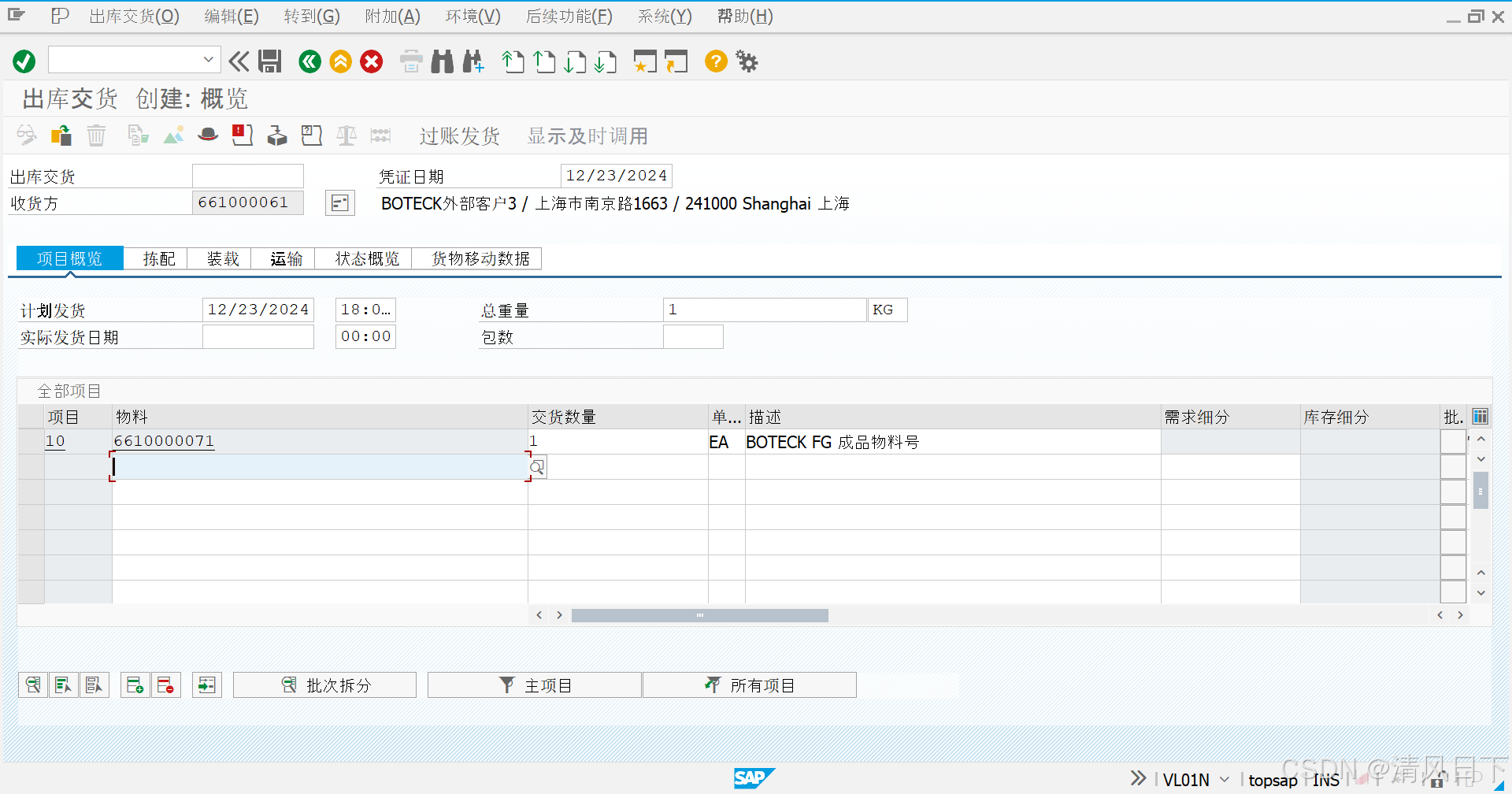Click table scroll-down arrow below the top arrow

pyautogui.click(x=1481, y=458)
